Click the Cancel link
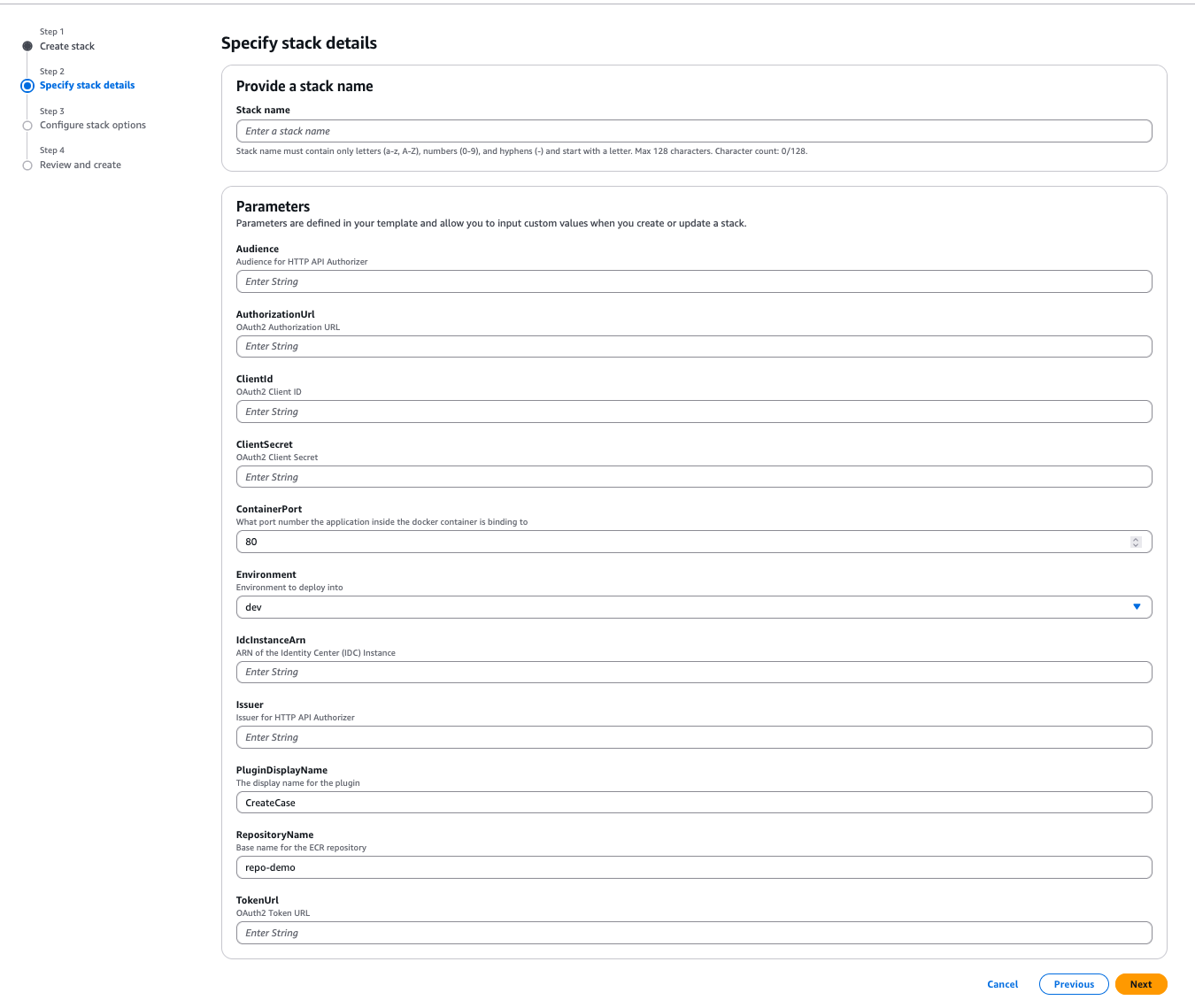 [1002, 984]
